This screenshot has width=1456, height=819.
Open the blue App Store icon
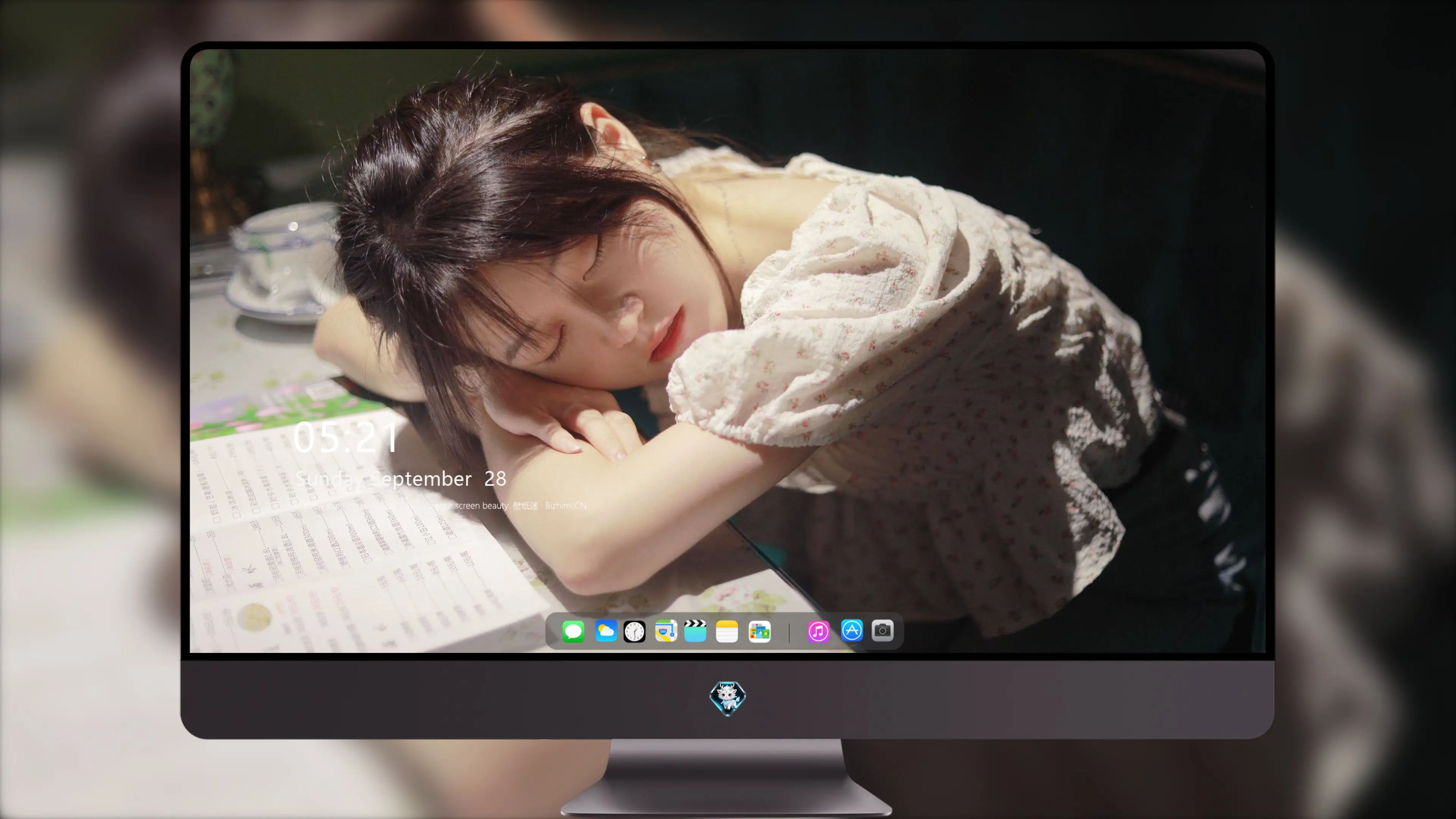852,630
